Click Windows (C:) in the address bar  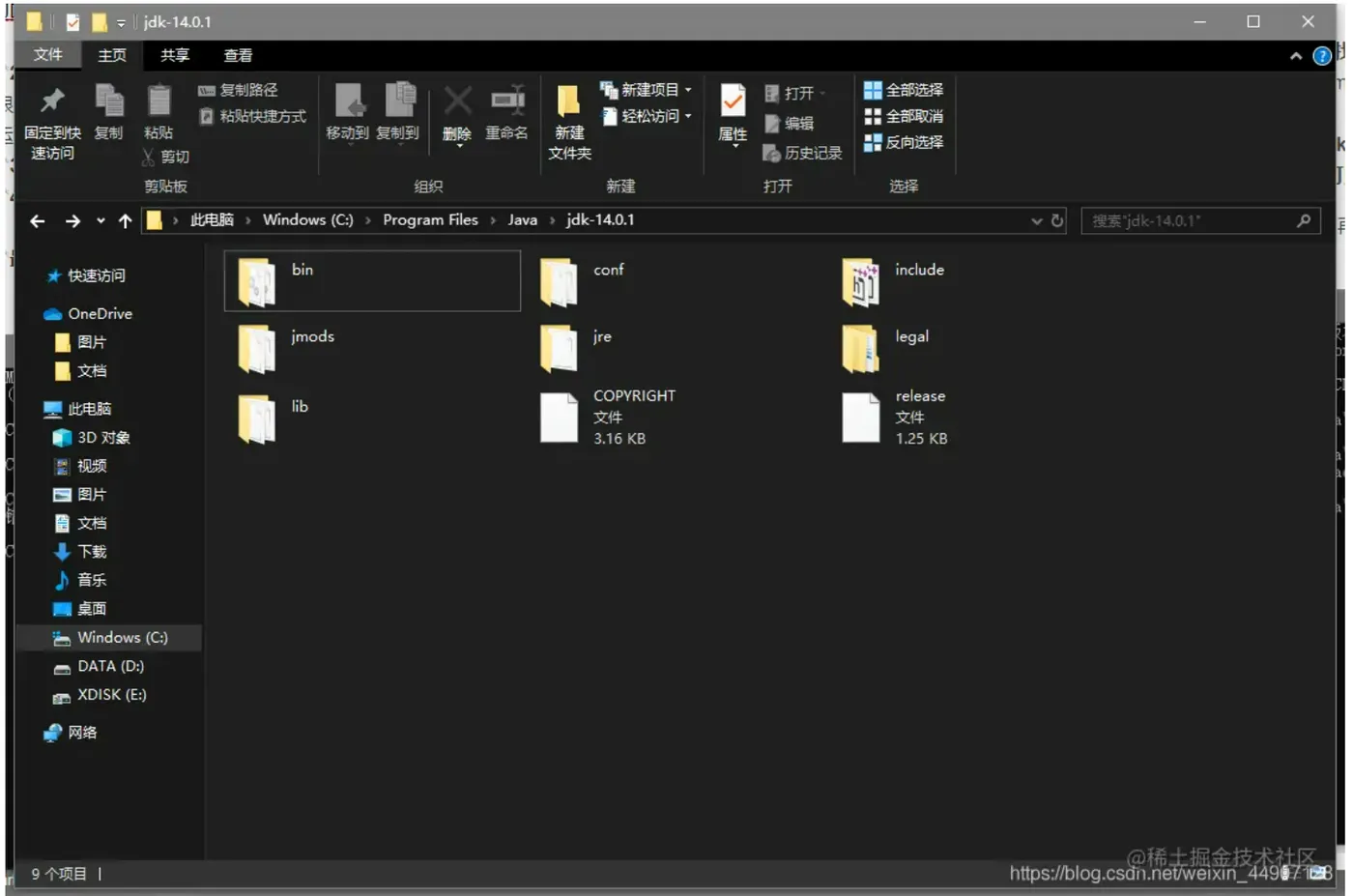coord(308,219)
